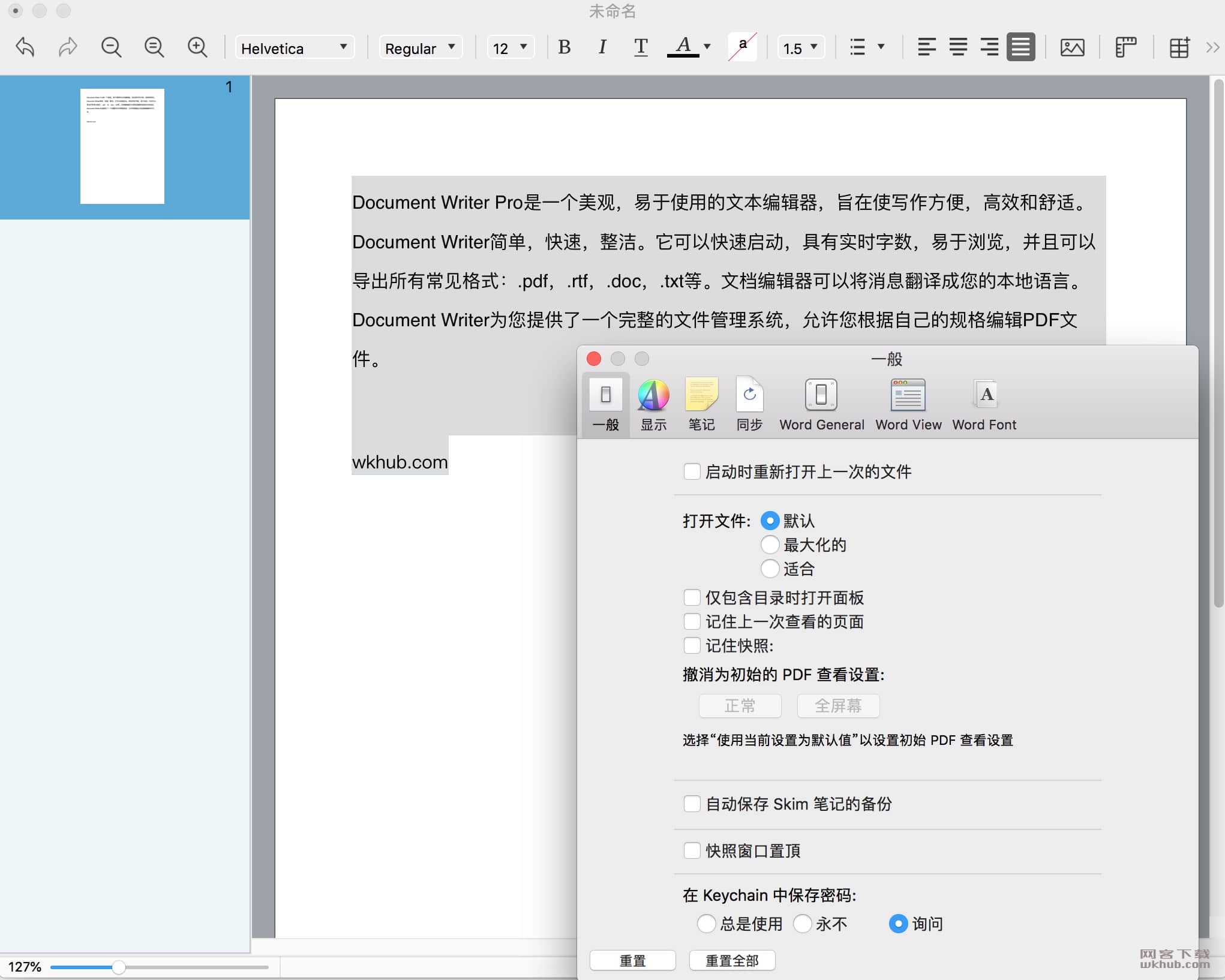This screenshot has height=980, width=1225.
Task: Select 询问 for Keychain passwords
Action: coord(898,924)
